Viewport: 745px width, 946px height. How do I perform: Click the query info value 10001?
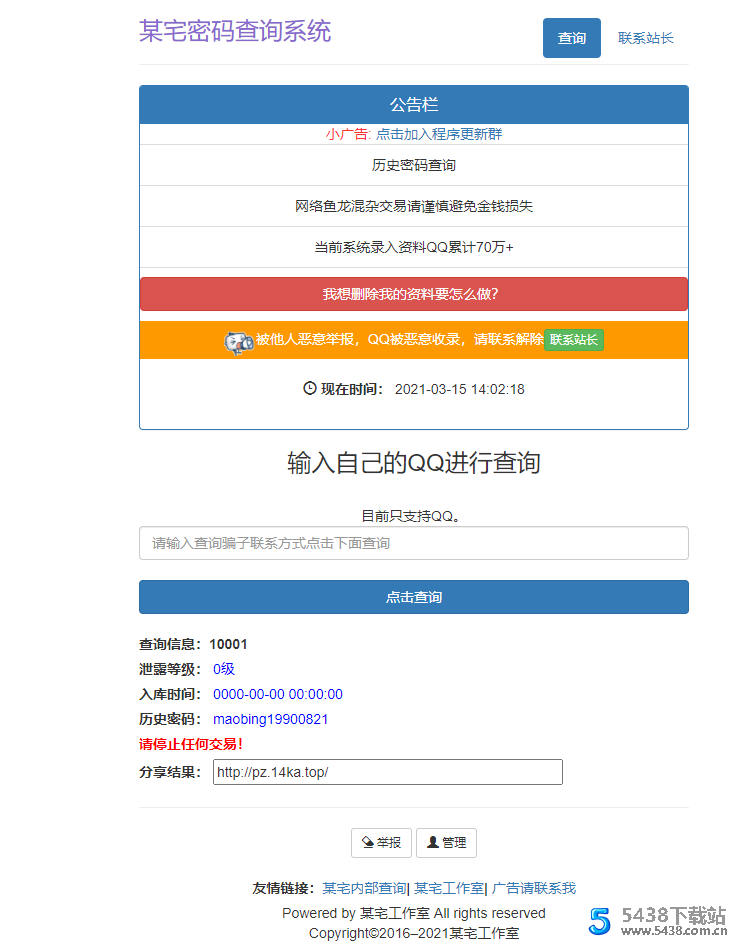[x=228, y=644]
